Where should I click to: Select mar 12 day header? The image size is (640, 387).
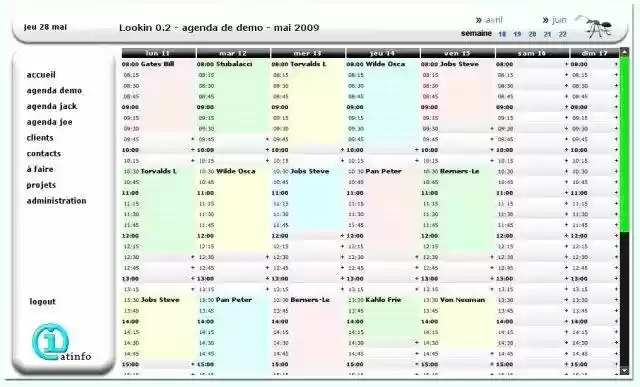click(x=233, y=53)
